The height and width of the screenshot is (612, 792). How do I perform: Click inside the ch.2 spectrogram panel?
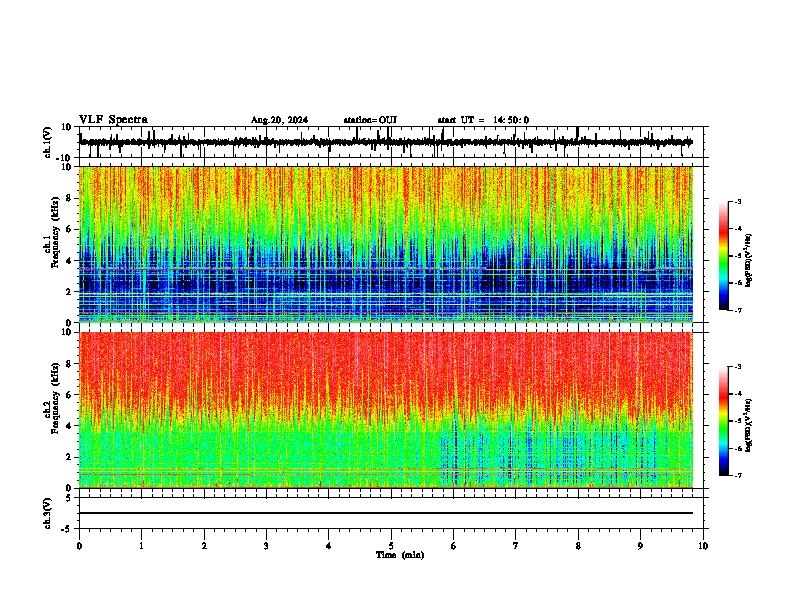coord(386,410)
